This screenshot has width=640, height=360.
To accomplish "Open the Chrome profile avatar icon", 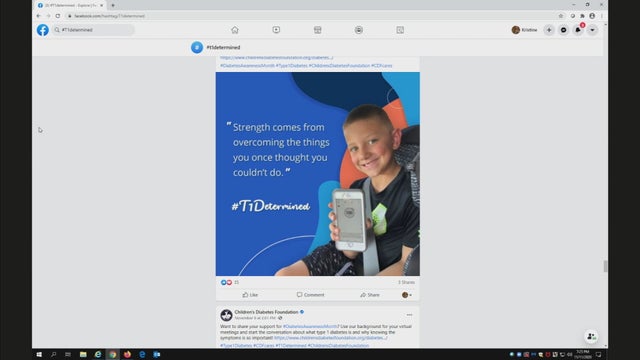I will tap(592, 16).
